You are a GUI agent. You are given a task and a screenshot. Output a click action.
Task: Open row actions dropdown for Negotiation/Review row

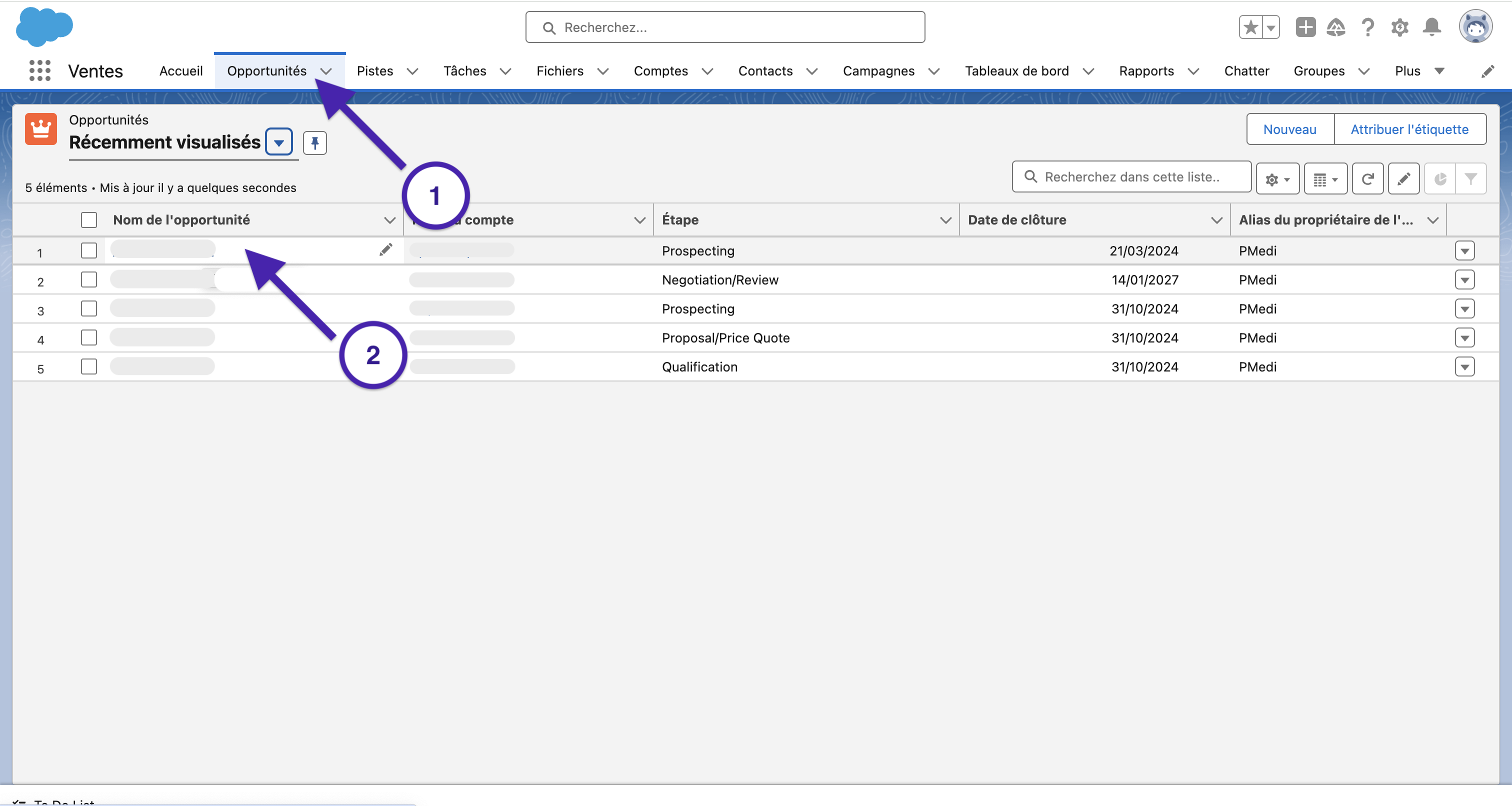click(x=1464, y=280)
